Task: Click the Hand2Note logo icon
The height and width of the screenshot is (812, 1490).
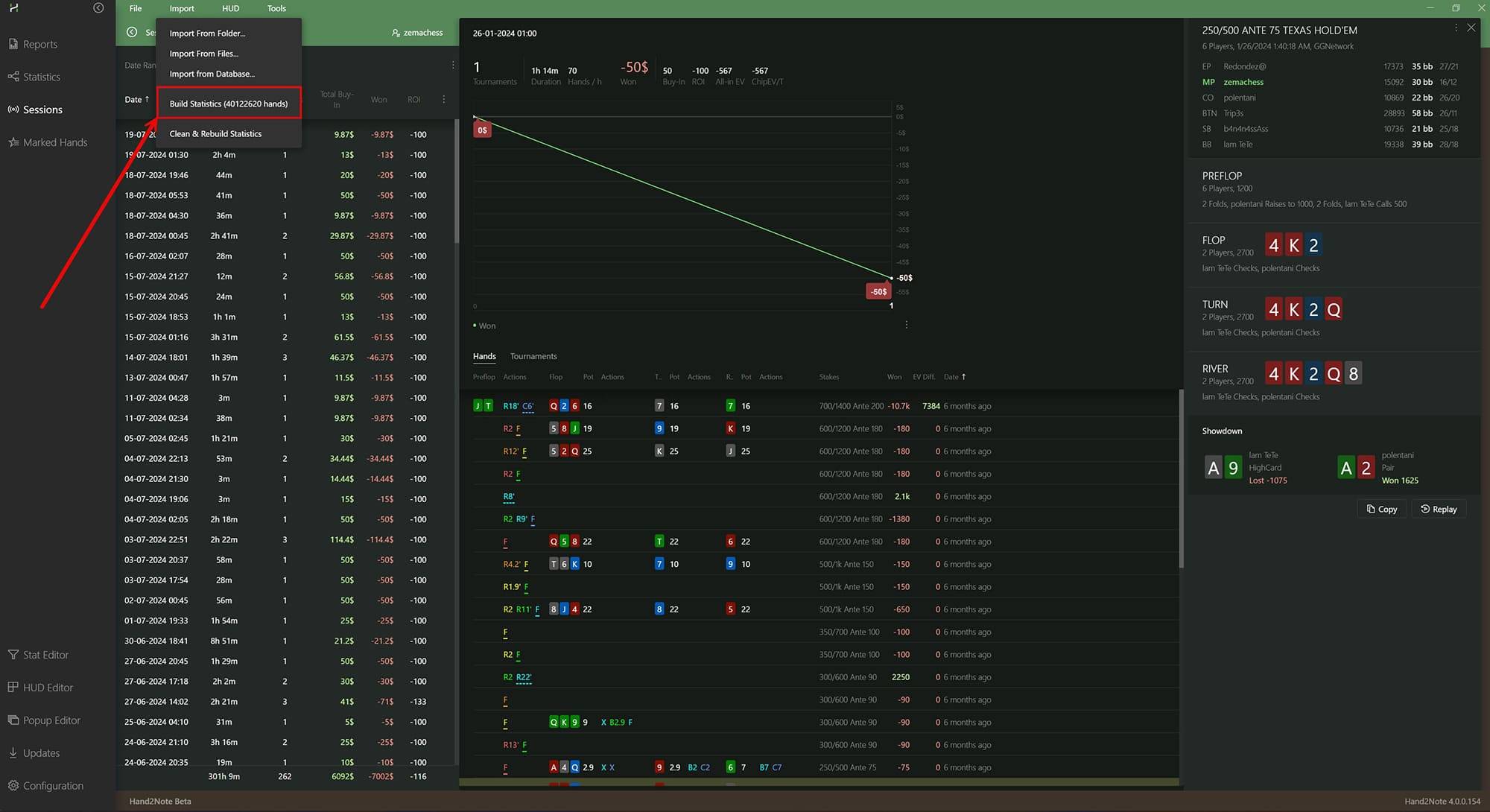Action: click(x=14, y=7)
